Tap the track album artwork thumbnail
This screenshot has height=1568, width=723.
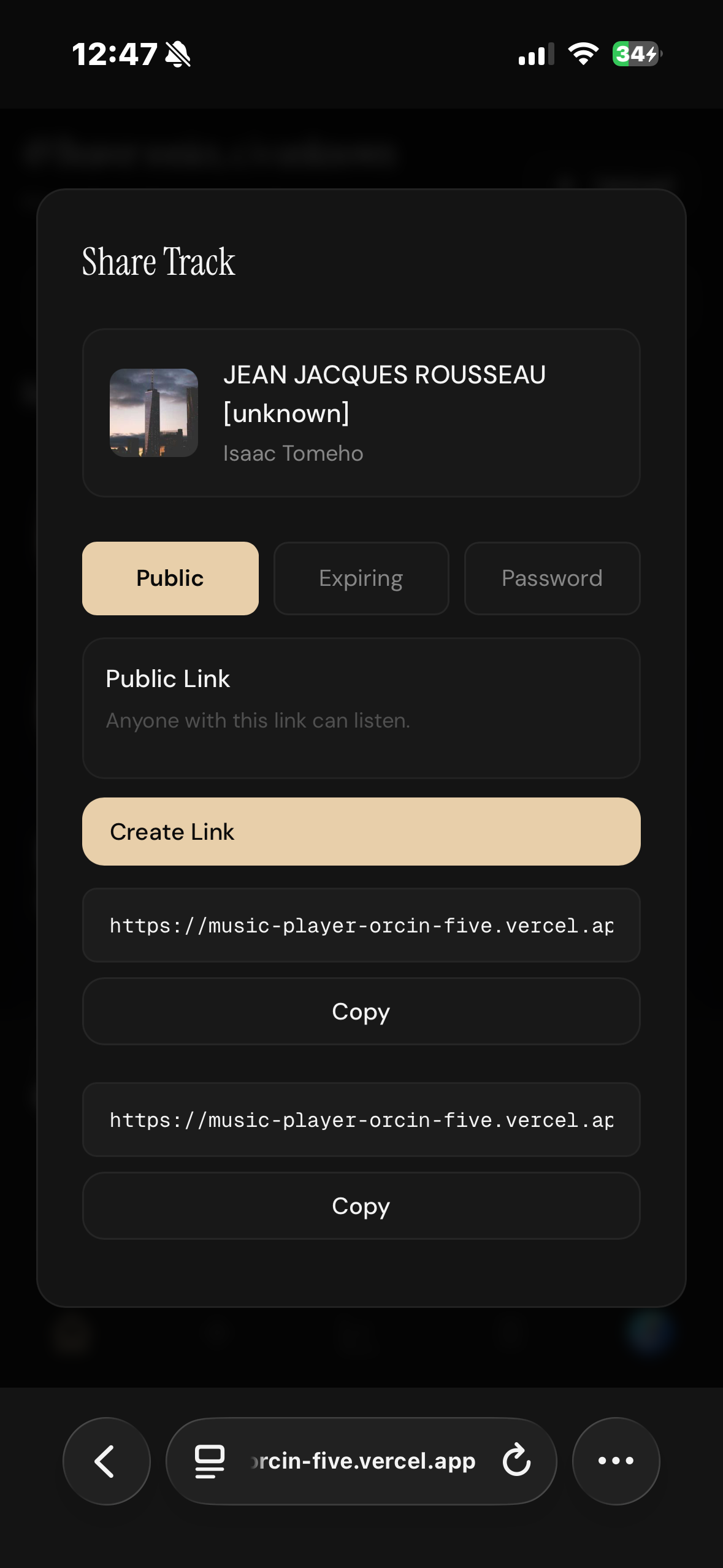(x=153, y=412)
